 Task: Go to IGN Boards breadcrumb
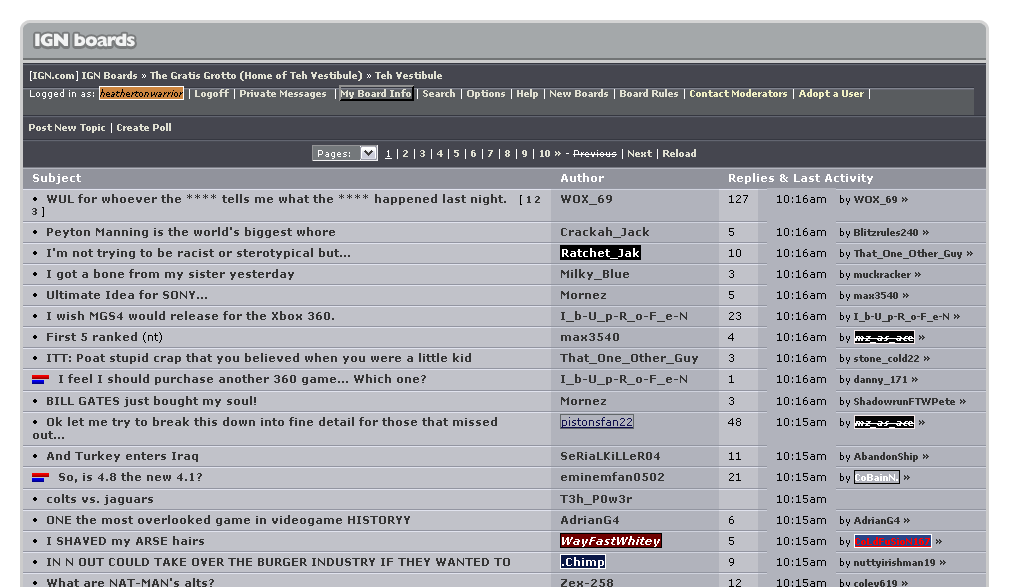point(109,75)
